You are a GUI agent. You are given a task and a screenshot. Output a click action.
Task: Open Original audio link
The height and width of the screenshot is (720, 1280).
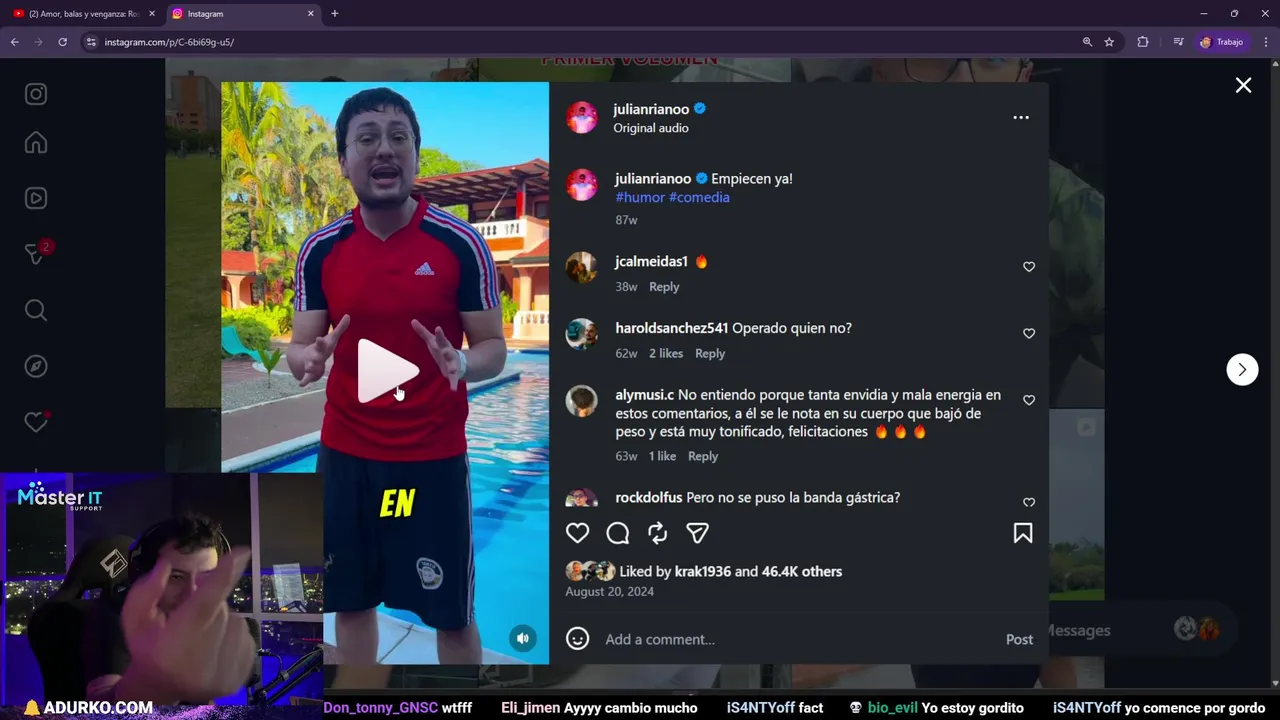651,128
